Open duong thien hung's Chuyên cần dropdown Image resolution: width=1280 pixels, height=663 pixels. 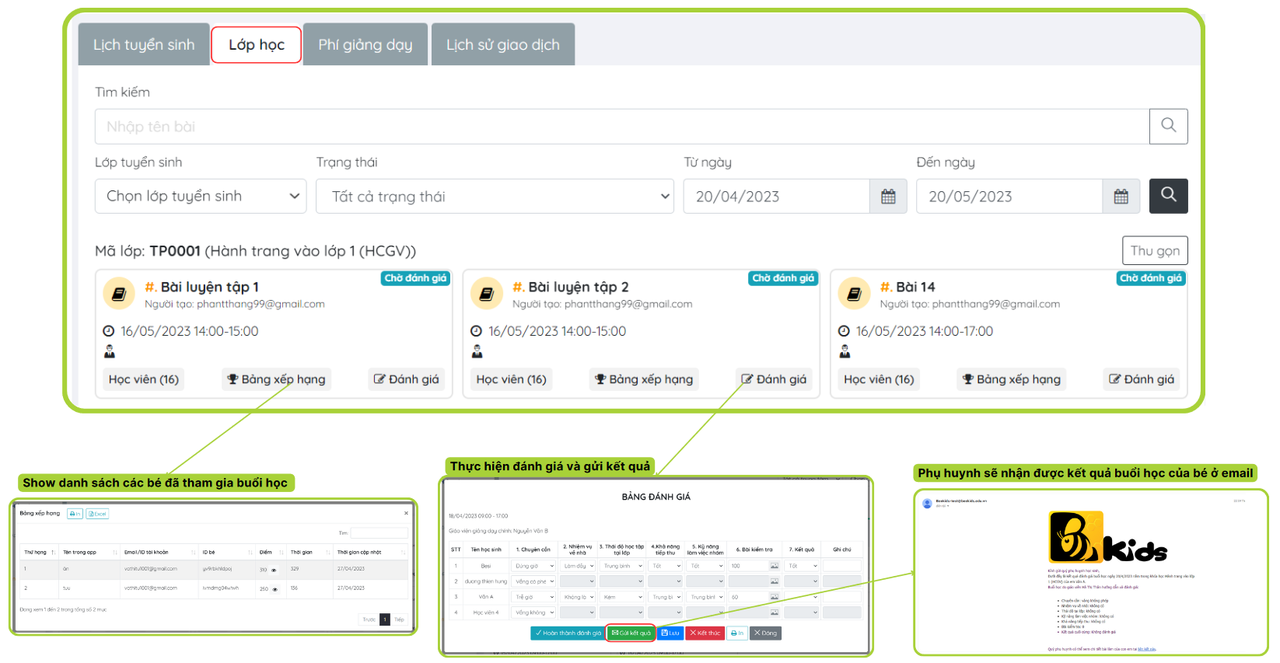pos(532,581)
